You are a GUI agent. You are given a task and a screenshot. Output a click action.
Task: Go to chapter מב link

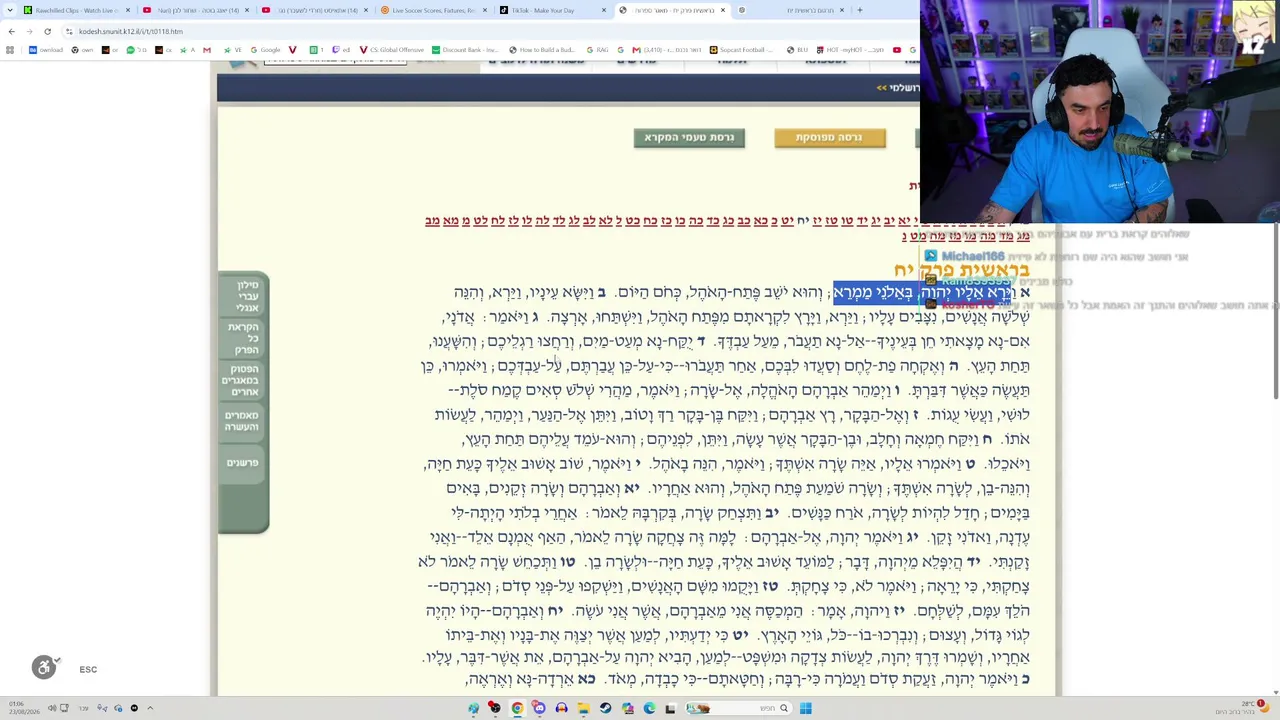tap(432, 220)
